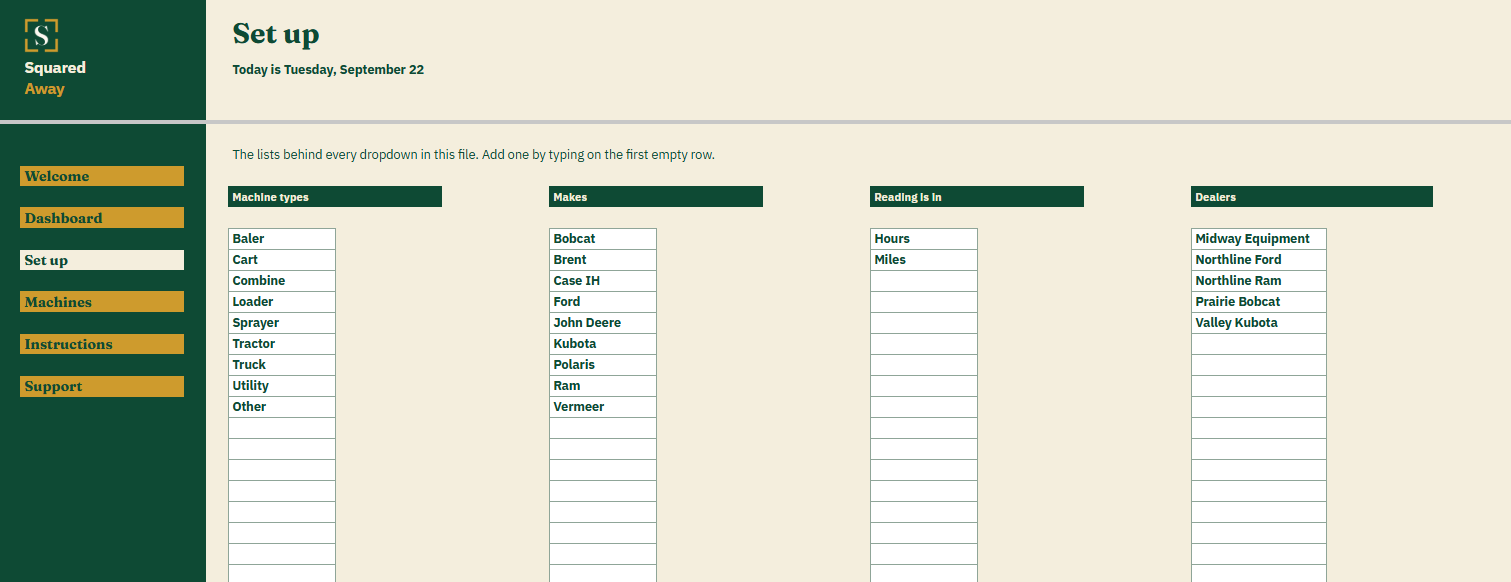Screen dimensions: 1511x582
Task: Click the Today is Tuesday, September 22 text
Action: click(328, 70)
